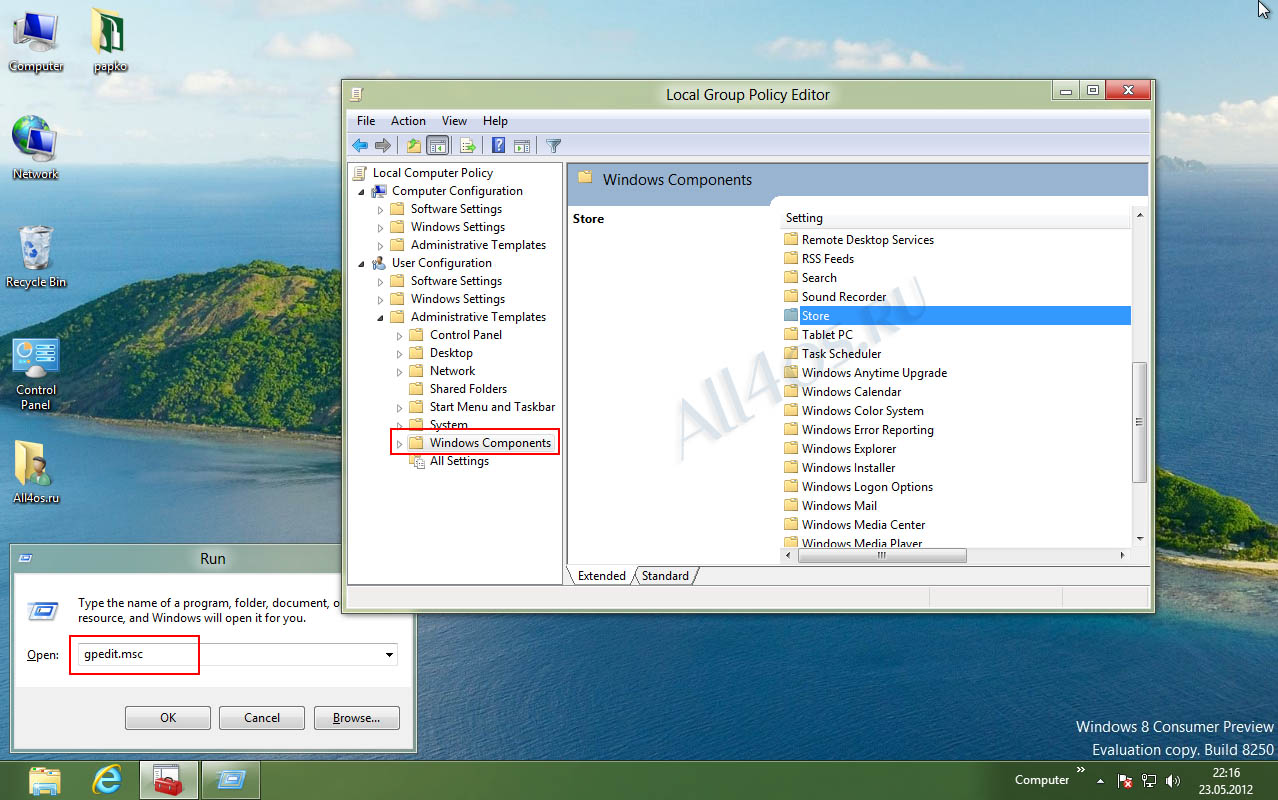Viewport: 1278px width, 800px height.
Task: Select Shared Folders in the tree
Action: pos(458,389)
